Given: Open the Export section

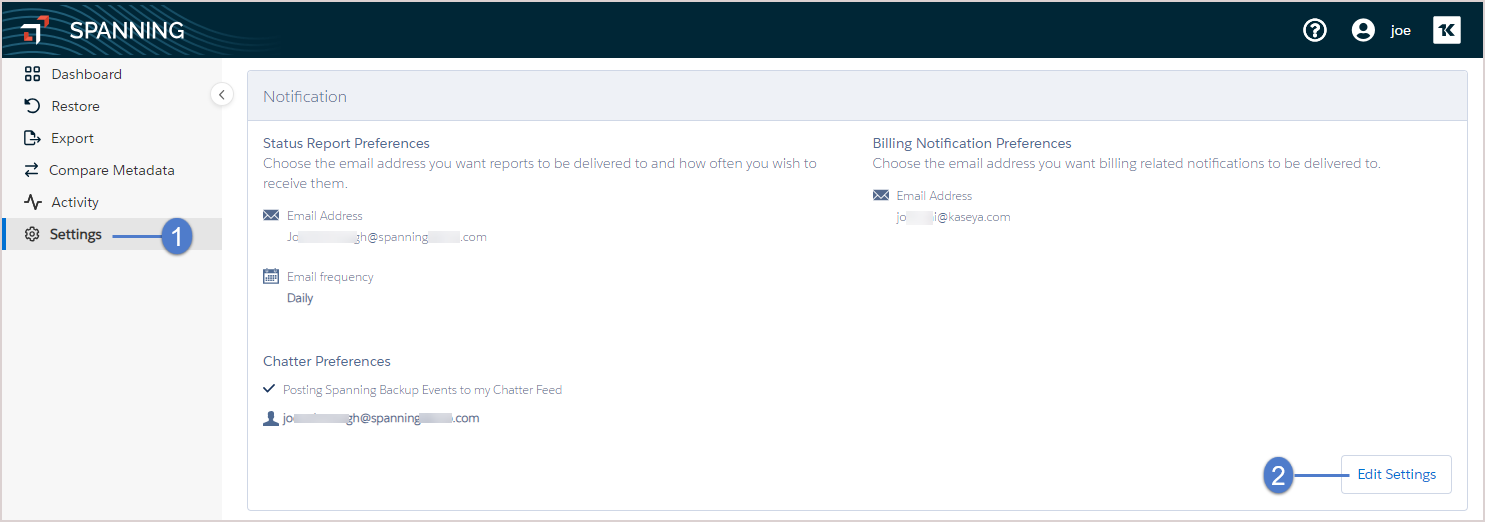Looking at the screenshot, I should [112, 138].
